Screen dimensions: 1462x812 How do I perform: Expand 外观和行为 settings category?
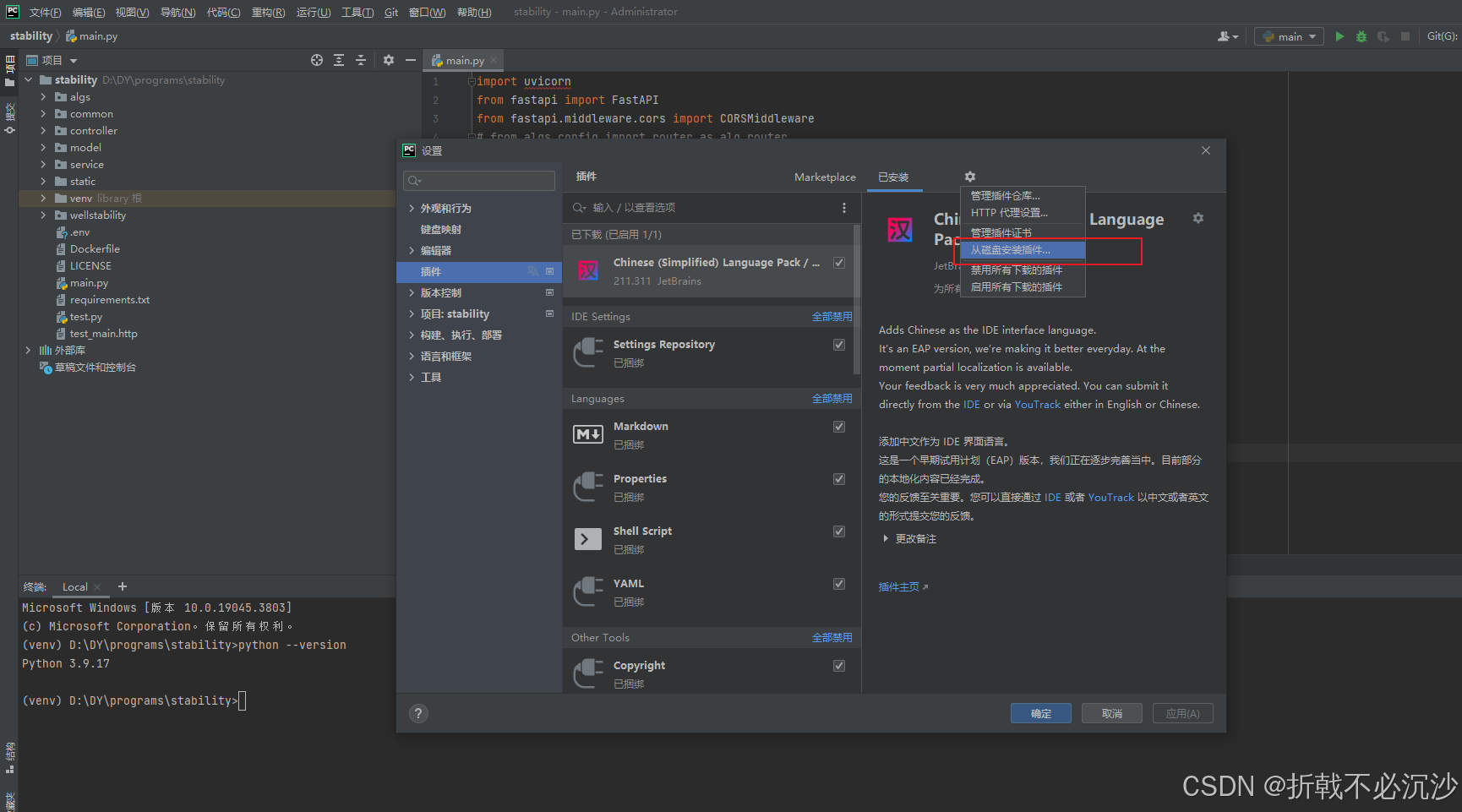click(x=412, y=209)
